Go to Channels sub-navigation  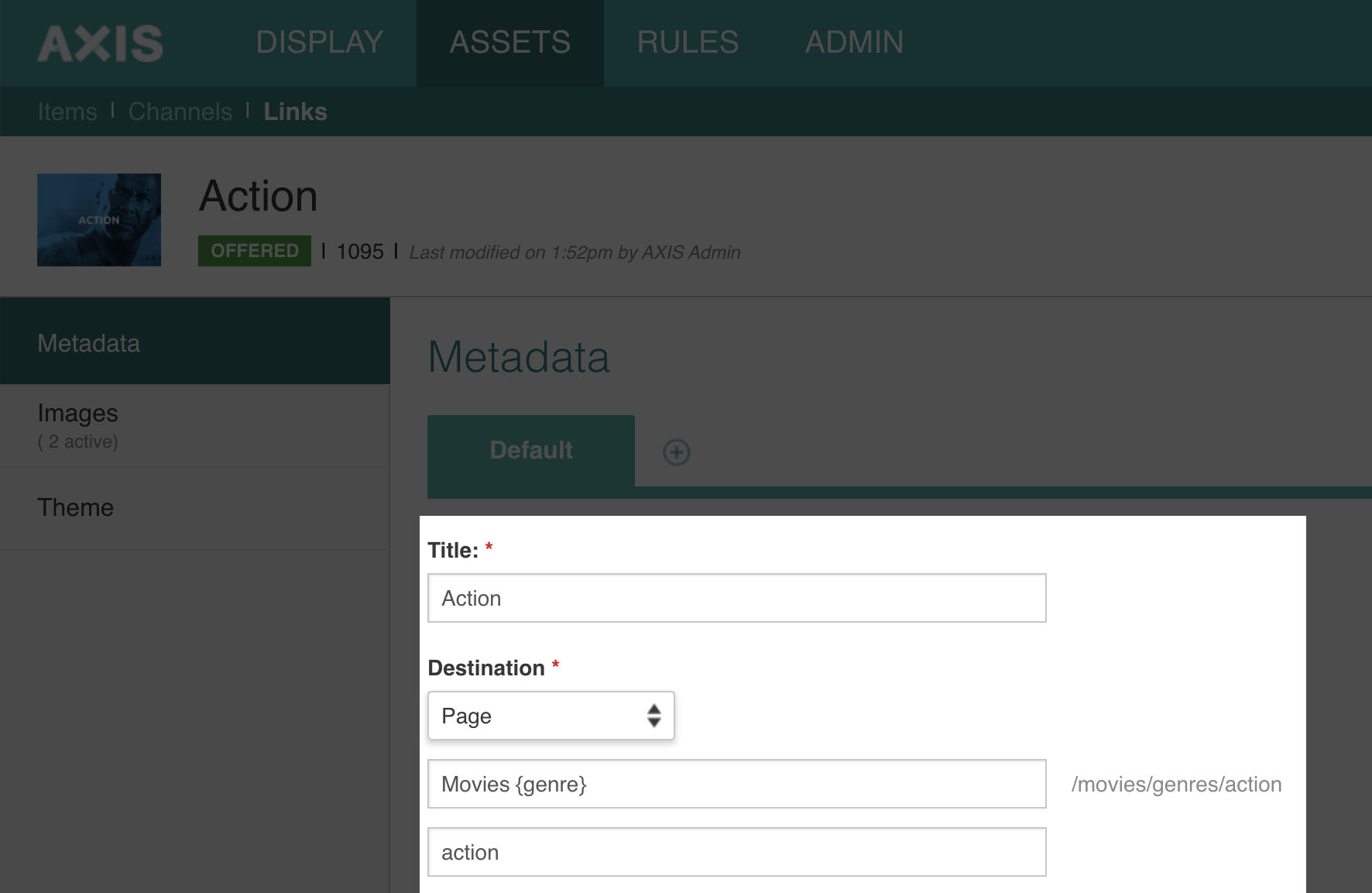pyautogui.click(x=180, y=112)
